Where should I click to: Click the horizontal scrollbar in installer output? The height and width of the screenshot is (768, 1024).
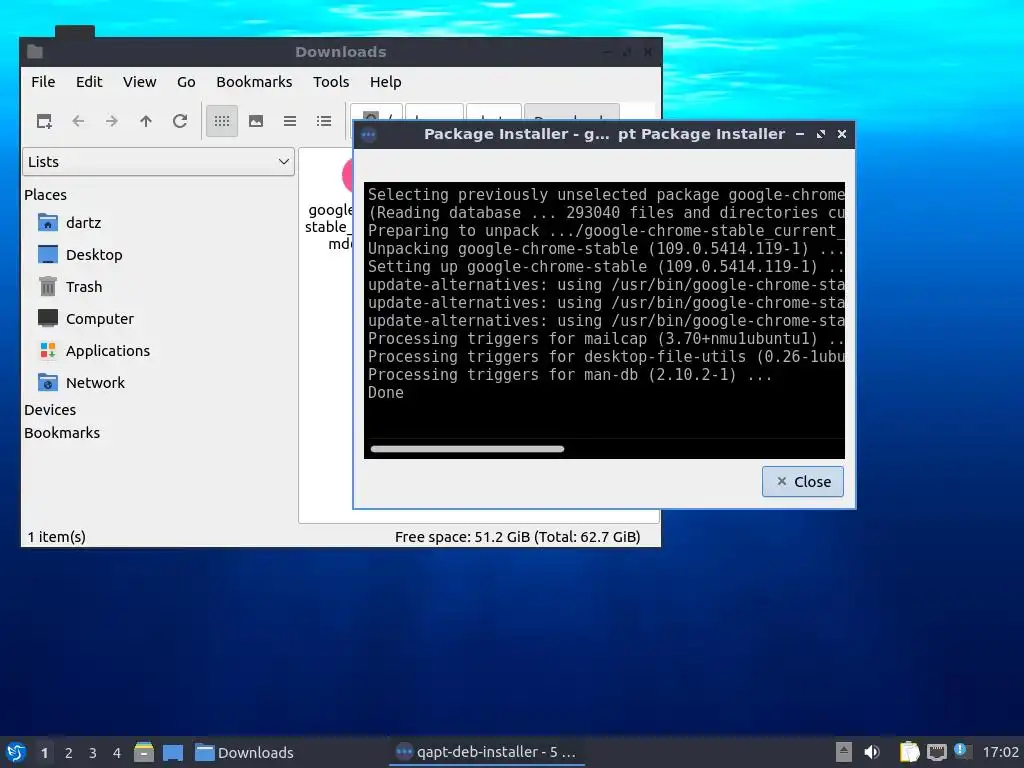(x=467, y=449)
